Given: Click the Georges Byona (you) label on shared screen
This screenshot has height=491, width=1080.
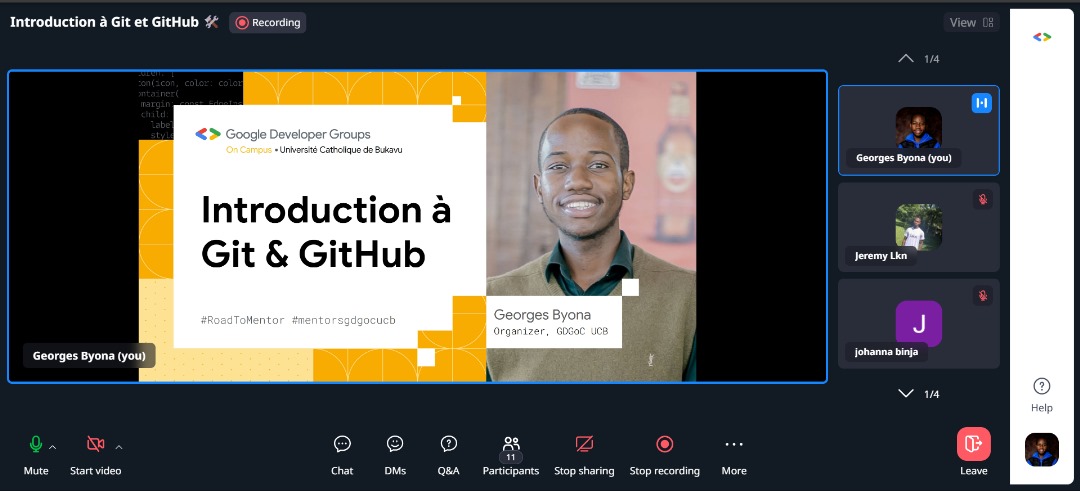Looking at the screenshot, I should [89, 356].
